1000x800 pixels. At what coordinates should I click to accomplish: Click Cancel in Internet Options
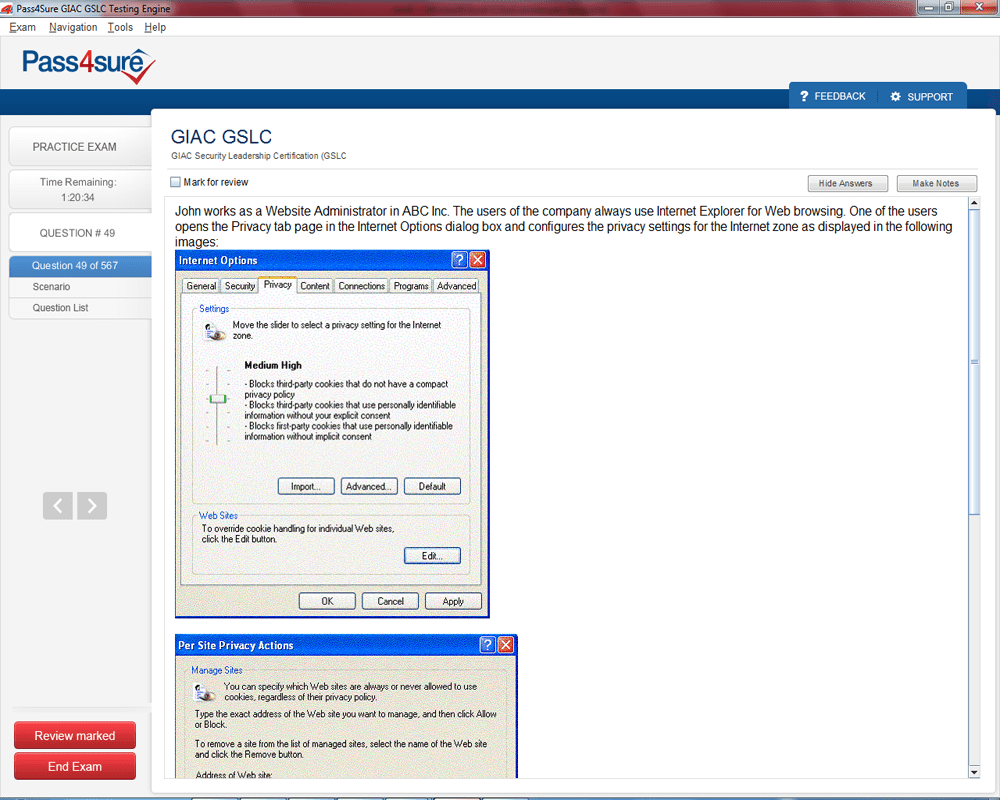(390, 601)
